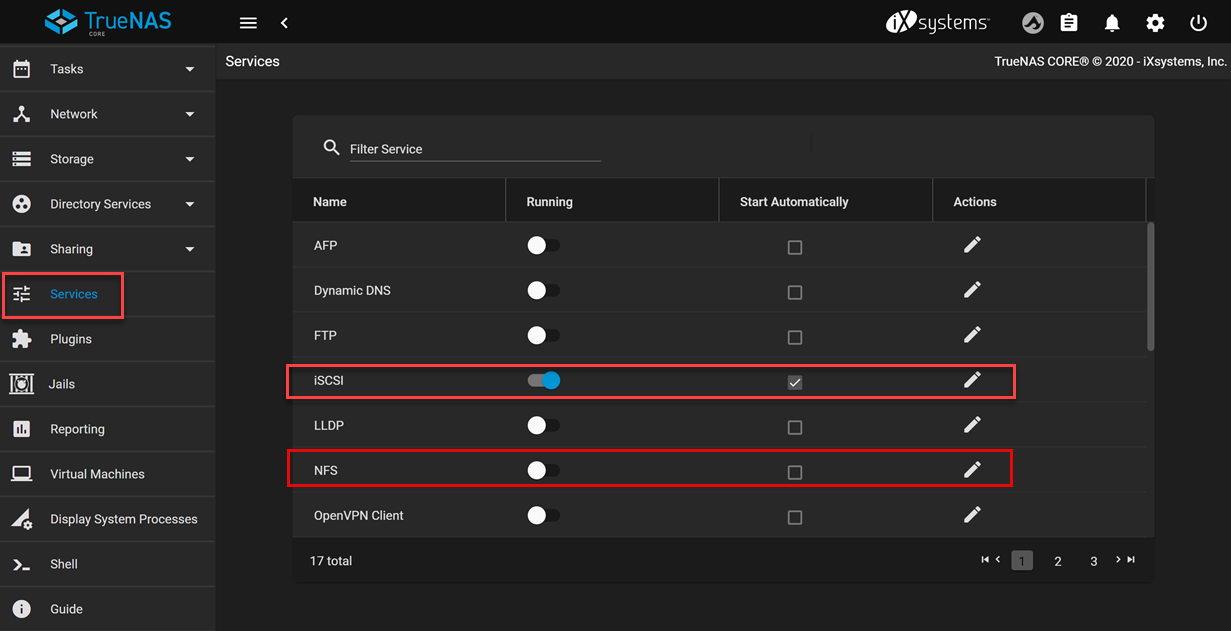This screenshot has height=631, width=1231.
Task: Toggle the NFS running switch
Action: (x=543, y=470)
